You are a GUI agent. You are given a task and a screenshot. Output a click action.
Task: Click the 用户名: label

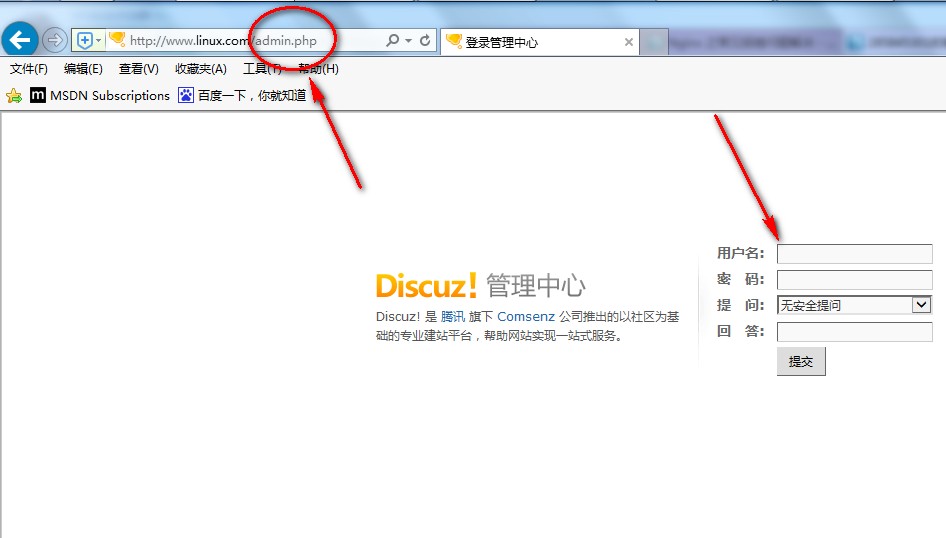740,253
